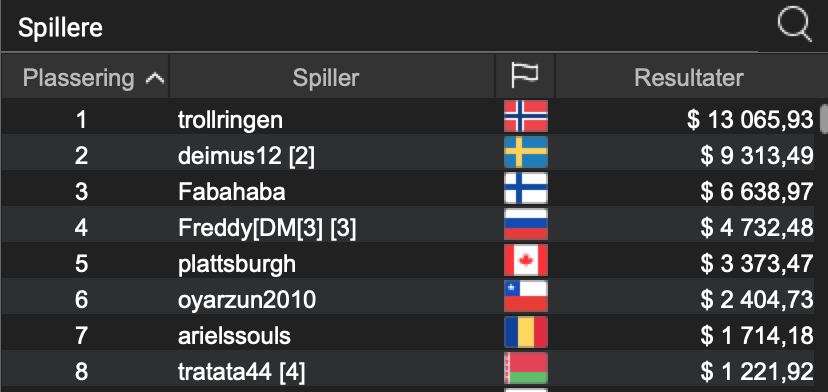Select player Fabahaba in the list
The image size is (828, 392).
231,192
